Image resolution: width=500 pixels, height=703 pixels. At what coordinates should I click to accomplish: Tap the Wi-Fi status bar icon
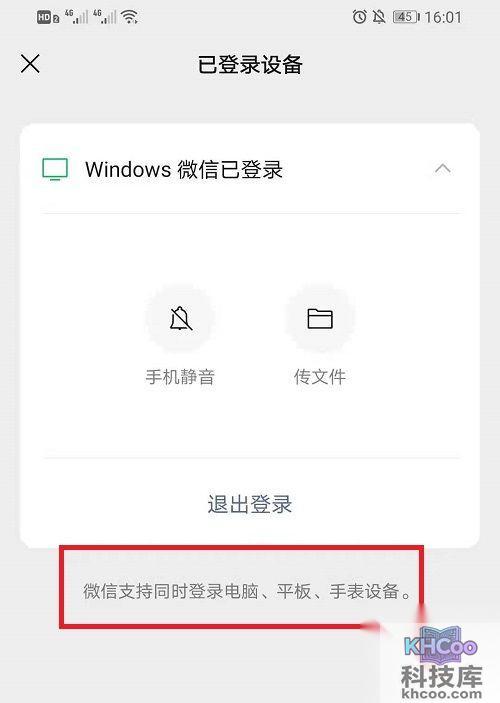(130, 17)
